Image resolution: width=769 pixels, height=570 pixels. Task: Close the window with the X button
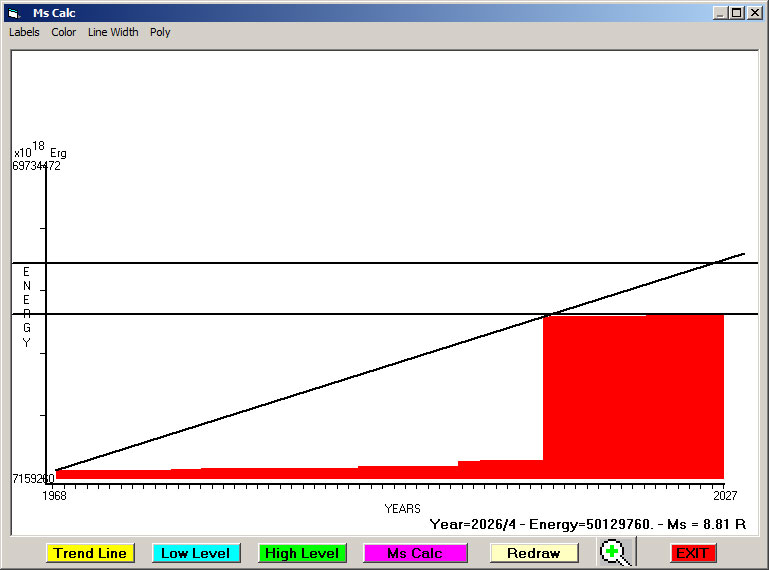754,13
